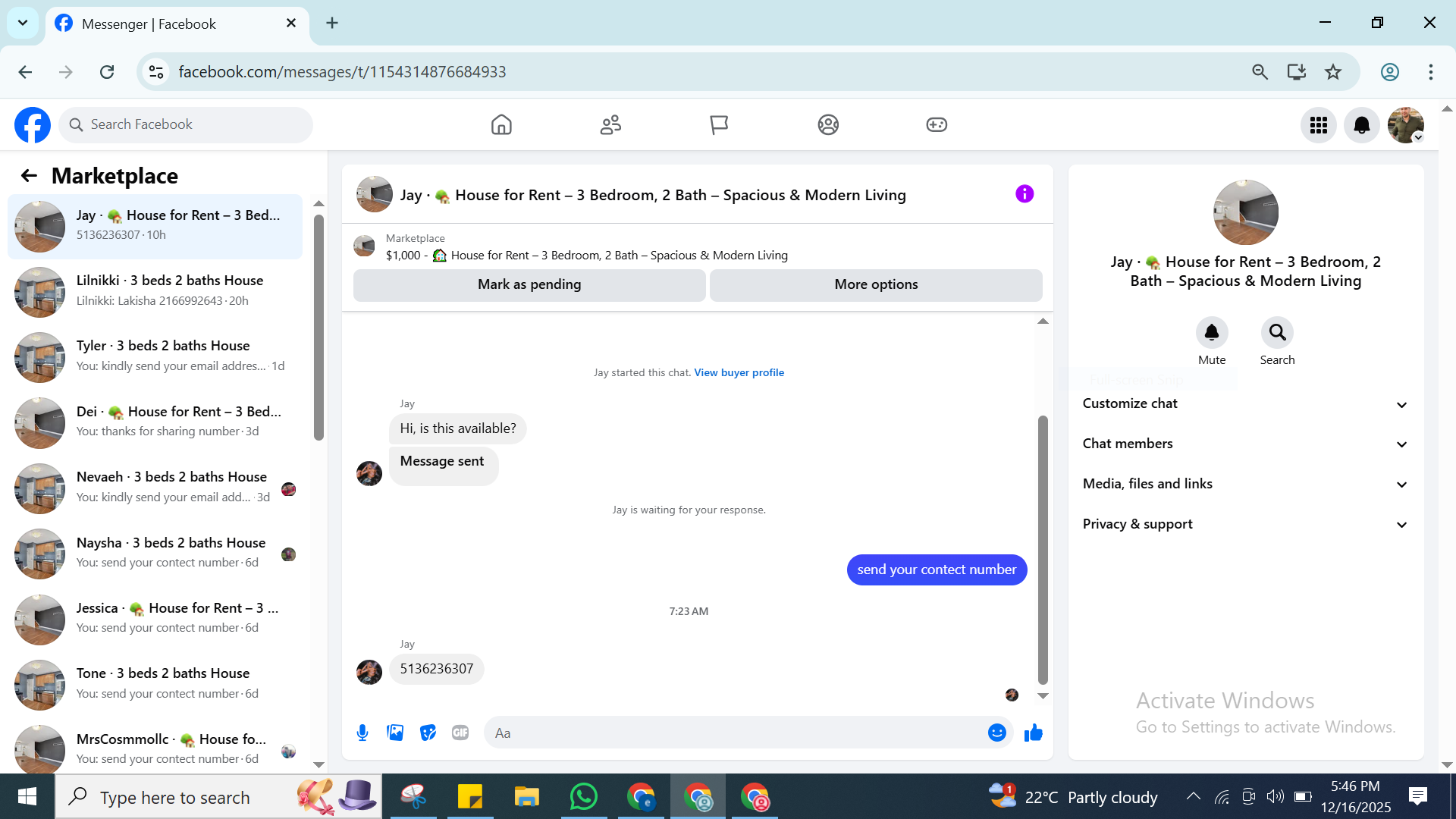
Task: Open the Windows Start menu
Action: pos(27,796)
